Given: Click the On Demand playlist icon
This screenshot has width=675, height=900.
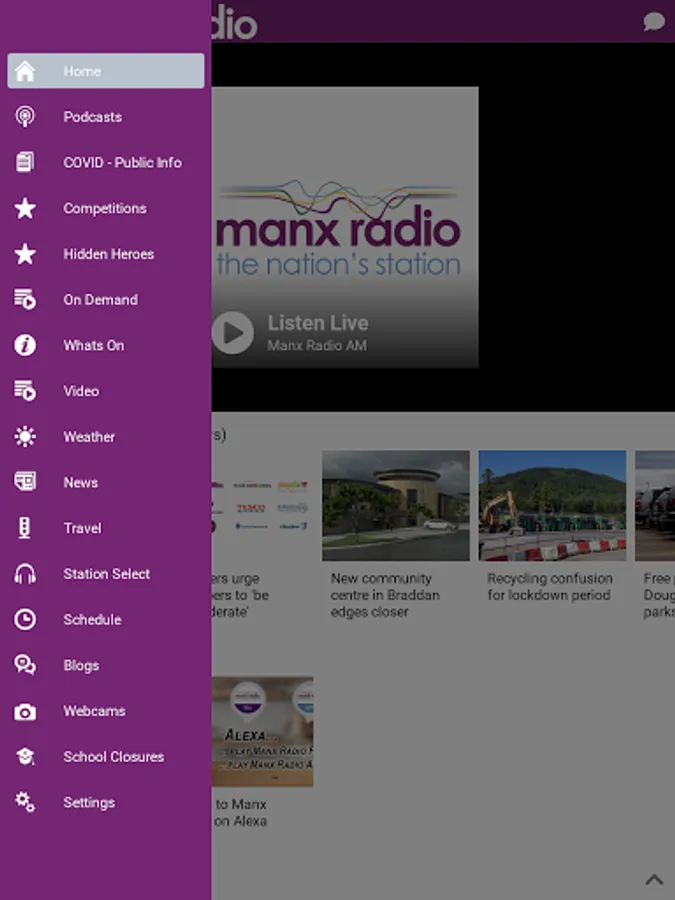Looking at the screenshot, I should [25, 300].
